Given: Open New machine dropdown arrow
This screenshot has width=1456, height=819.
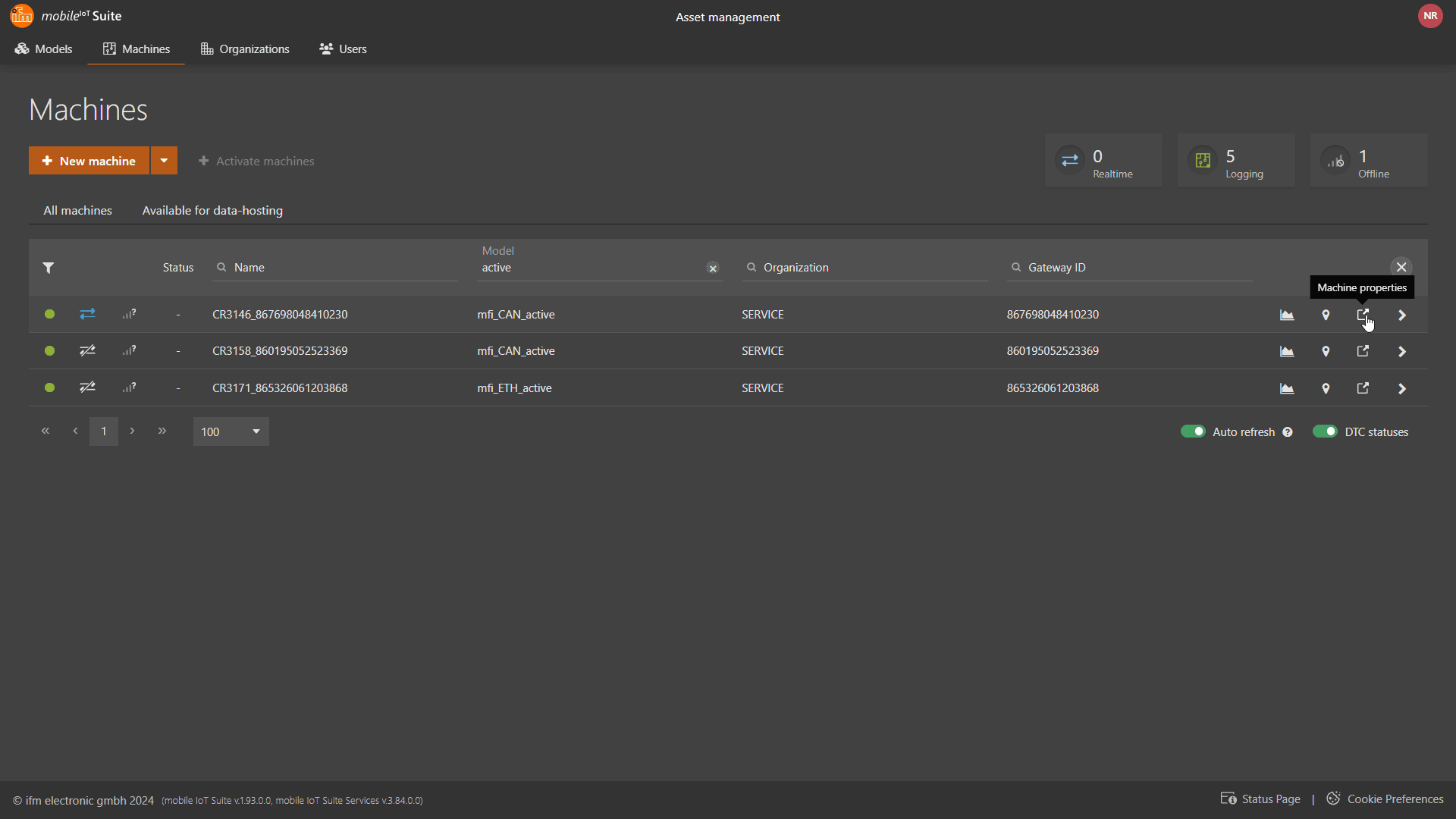Looking at the screenshot, I should [x=164, y=161].
